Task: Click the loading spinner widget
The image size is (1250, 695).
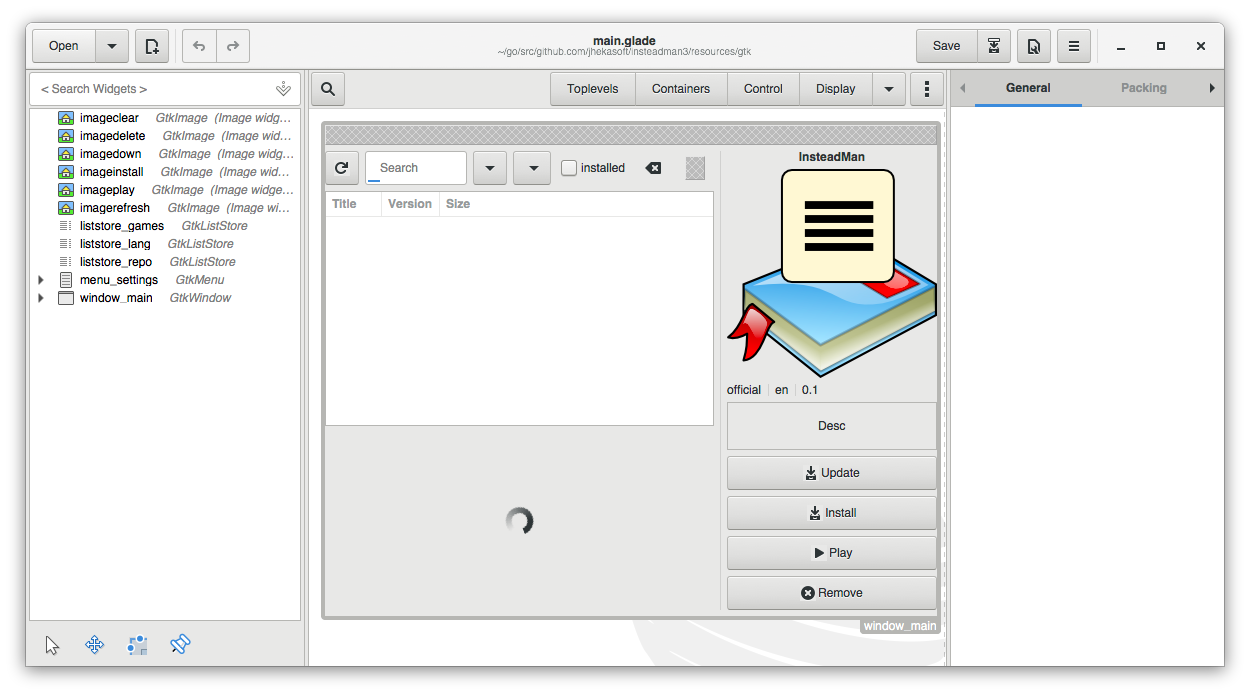Action: (519, 520)
